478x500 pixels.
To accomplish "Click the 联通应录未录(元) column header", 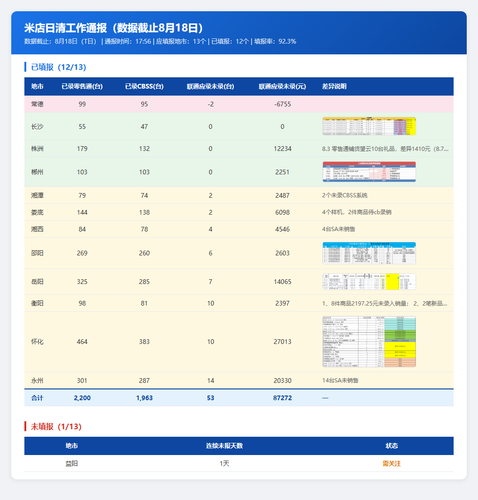I will (x=282, y=87).
